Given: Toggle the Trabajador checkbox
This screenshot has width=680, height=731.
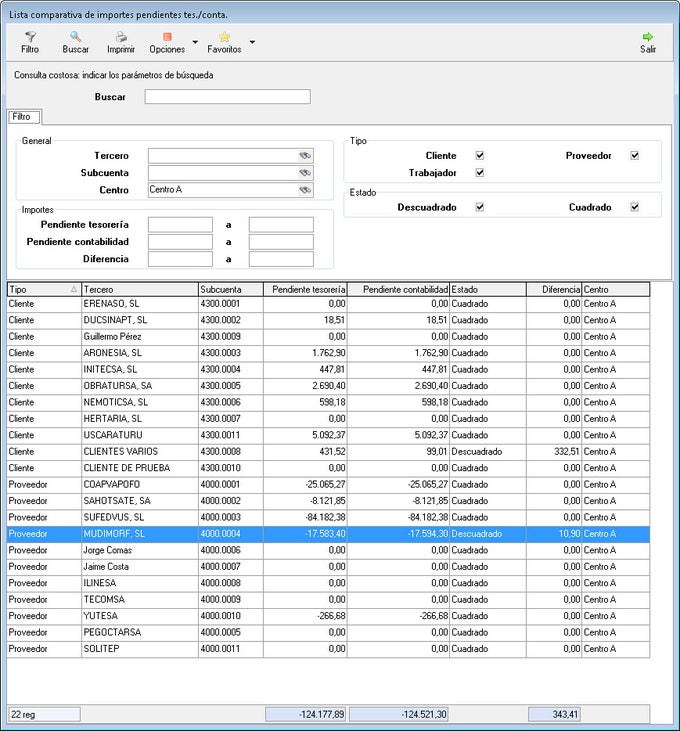Looking at the screenshot, I should [480, 172].
